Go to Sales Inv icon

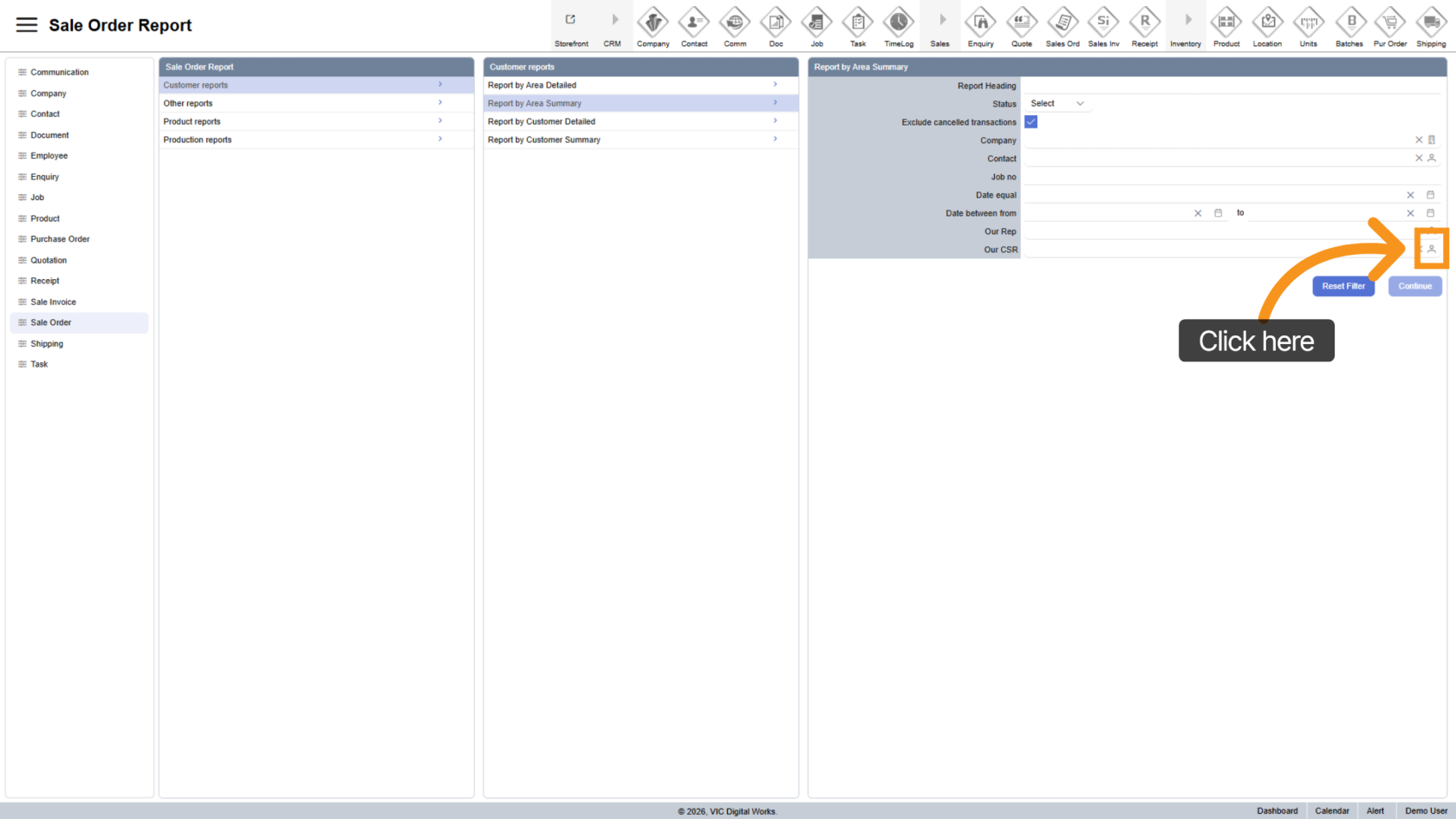tap(1103, 23)
